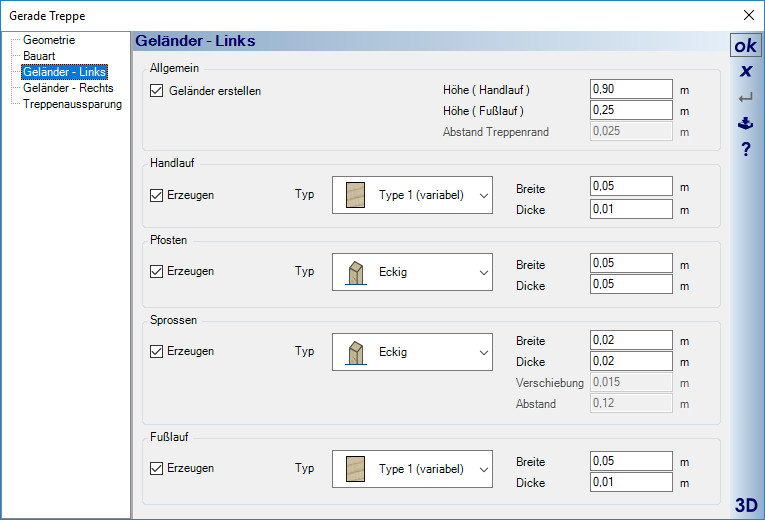The image size is (765, 520).
Task: Cancel dialog with the blue x icon
Action: (x=745, y=72)
